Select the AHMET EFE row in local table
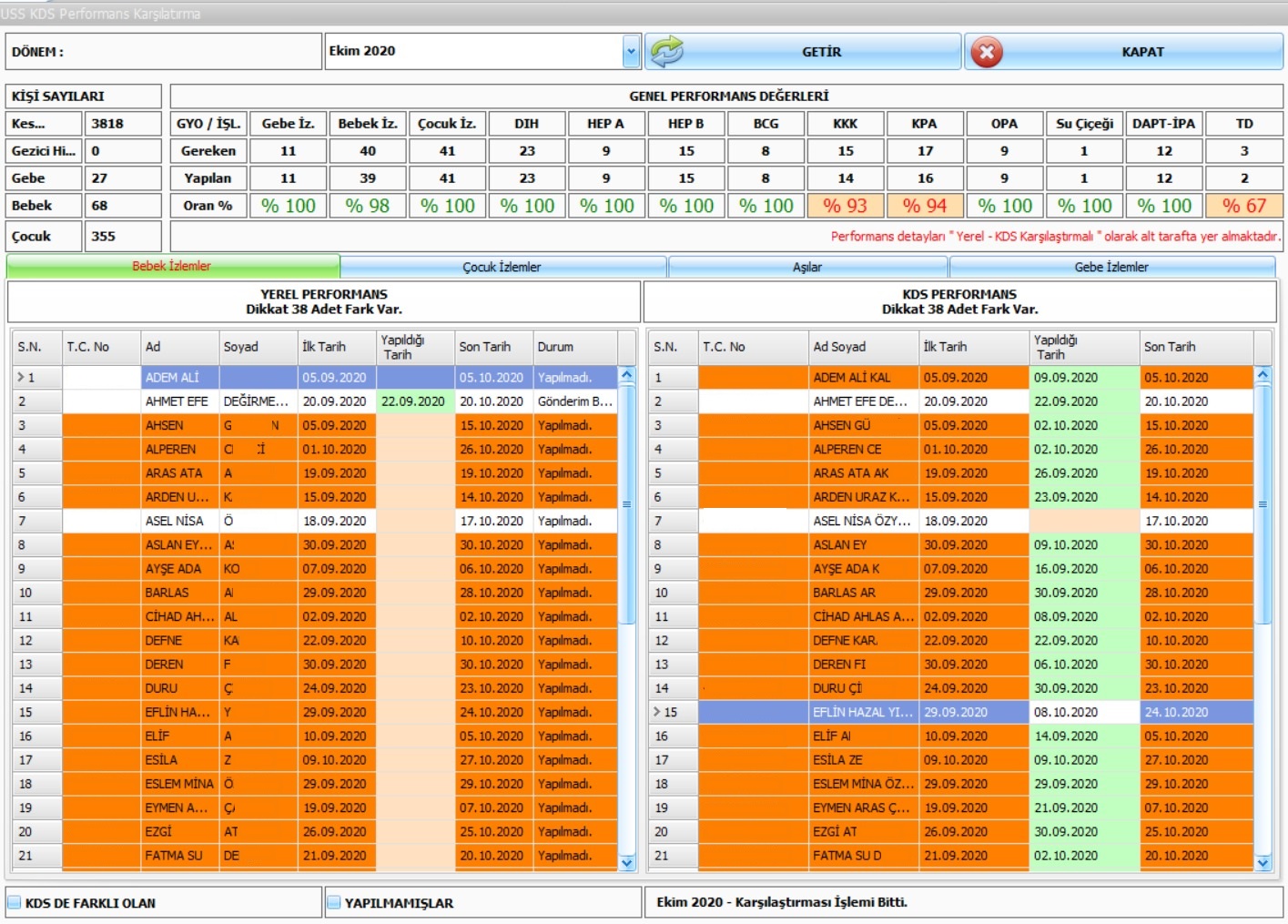Viewport: 1288px width, 924px height. [177, 401]
